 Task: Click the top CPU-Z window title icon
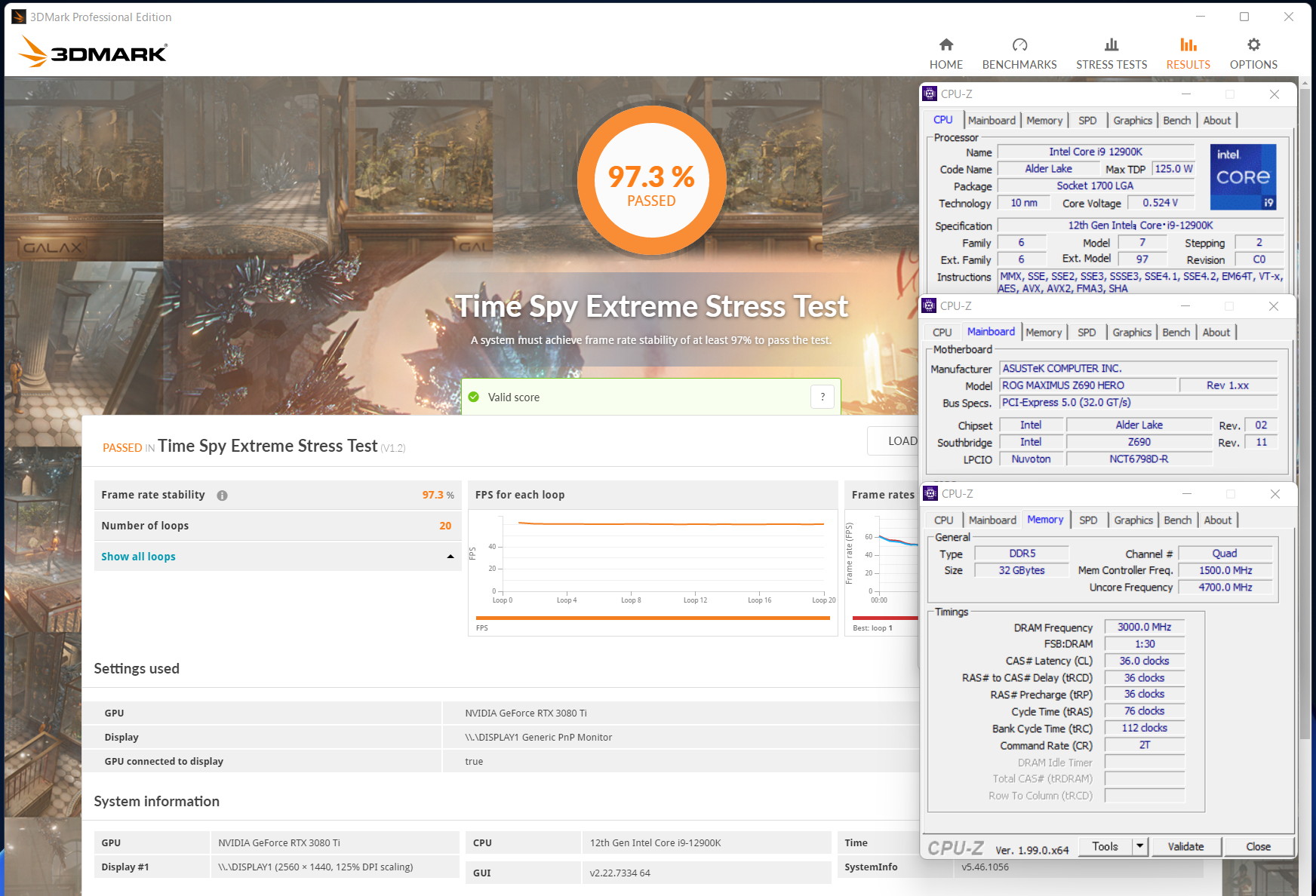pos(930,94)
